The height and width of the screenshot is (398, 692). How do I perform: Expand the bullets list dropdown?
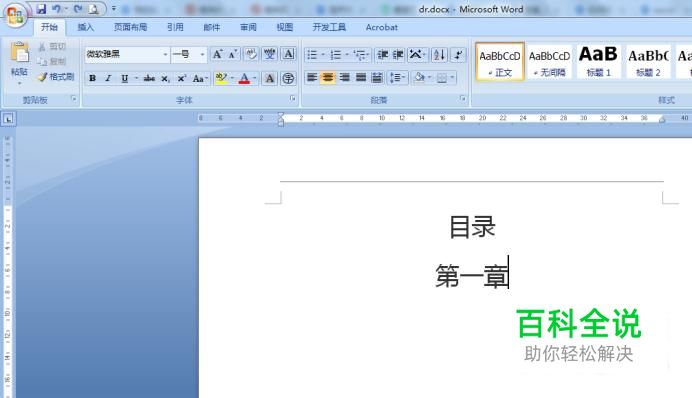323,55
